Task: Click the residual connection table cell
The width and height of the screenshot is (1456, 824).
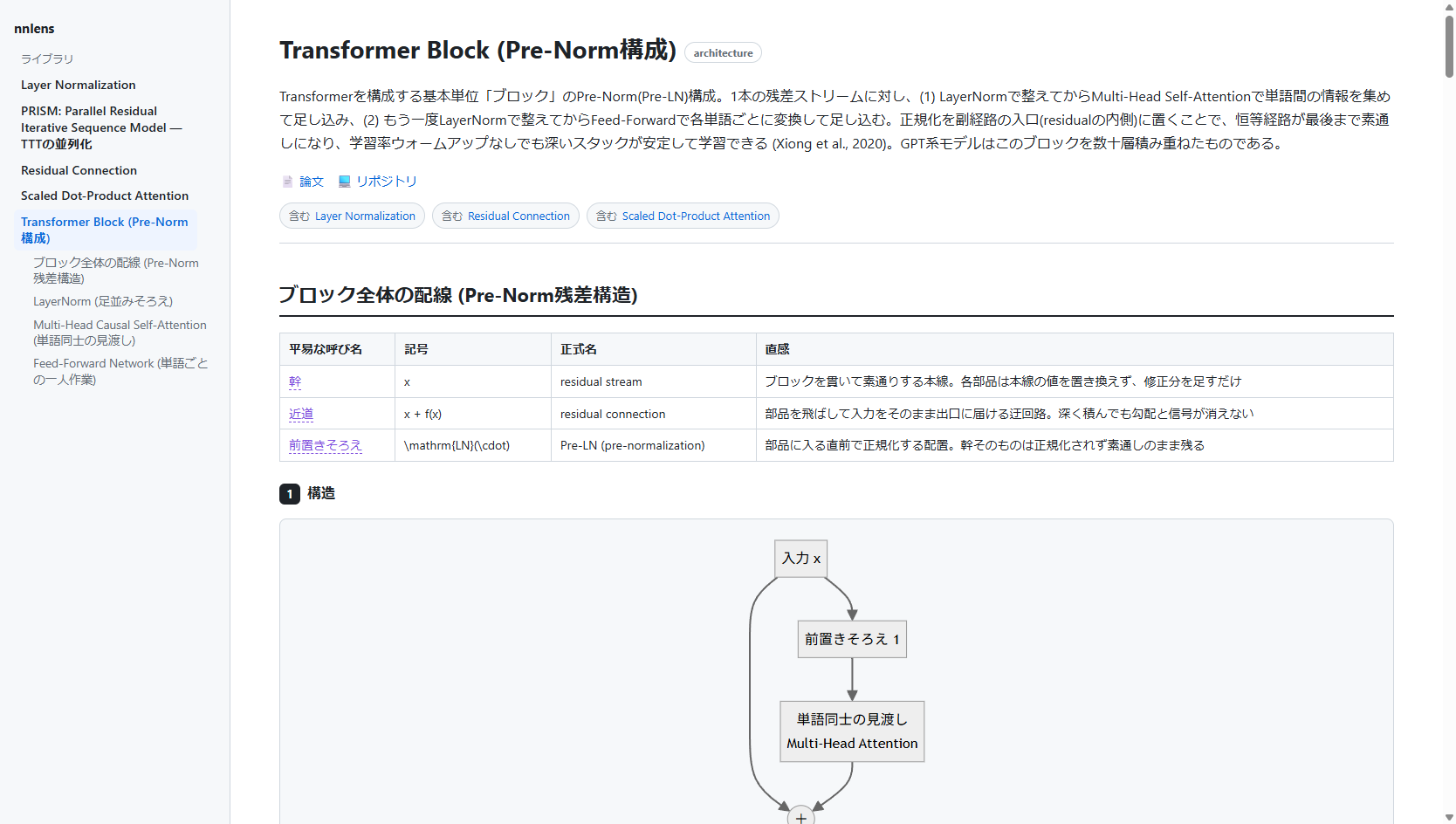Action: [x=653, y=414]
